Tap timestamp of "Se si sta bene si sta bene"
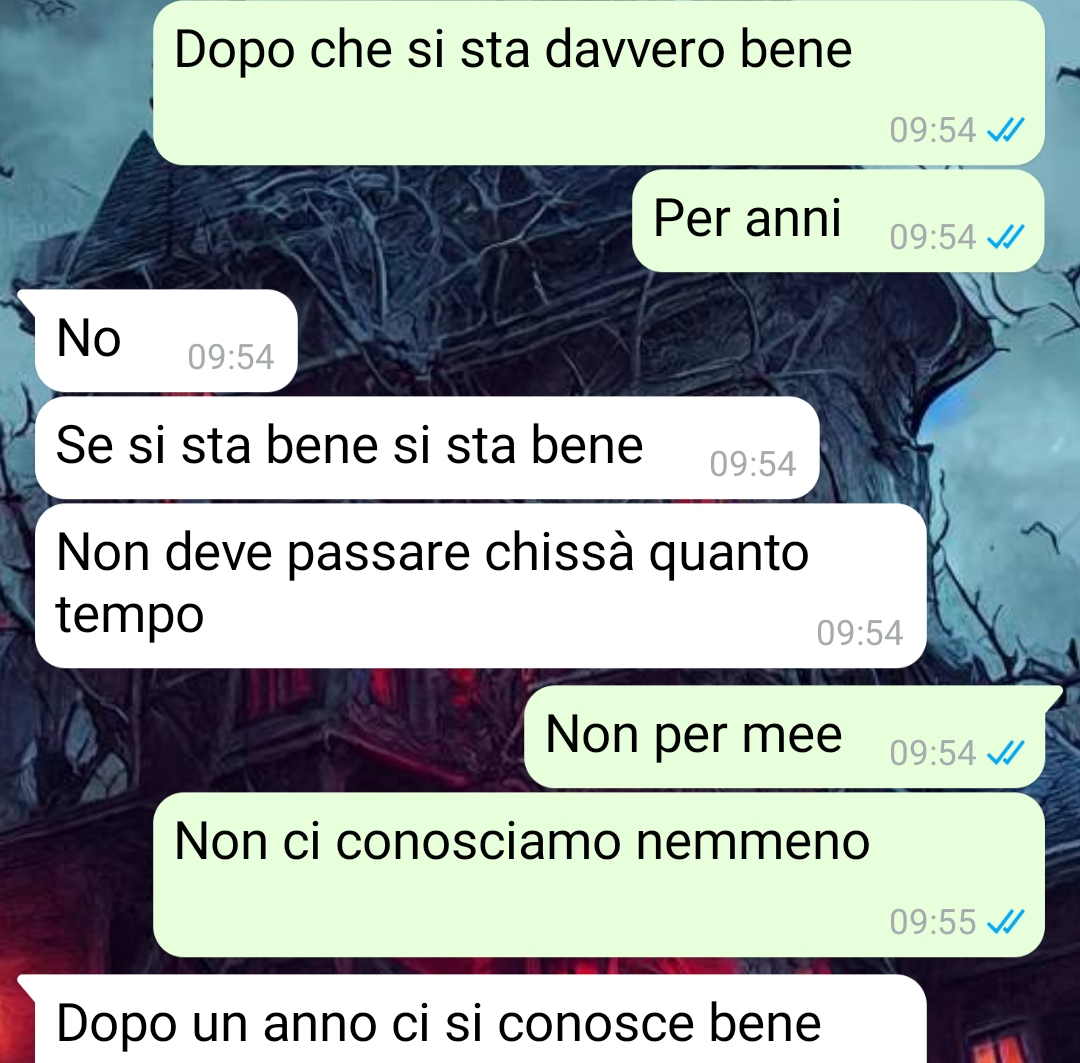Screen dimensions: 1080x1063 pos(753,464)
